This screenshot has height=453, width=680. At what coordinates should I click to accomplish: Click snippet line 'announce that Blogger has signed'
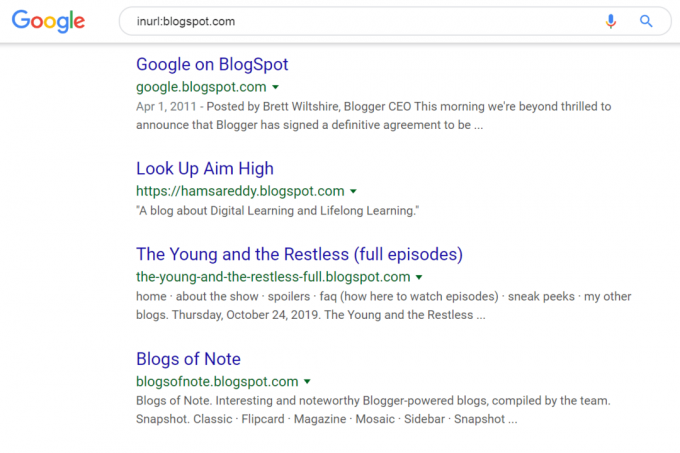coord(310,125)
